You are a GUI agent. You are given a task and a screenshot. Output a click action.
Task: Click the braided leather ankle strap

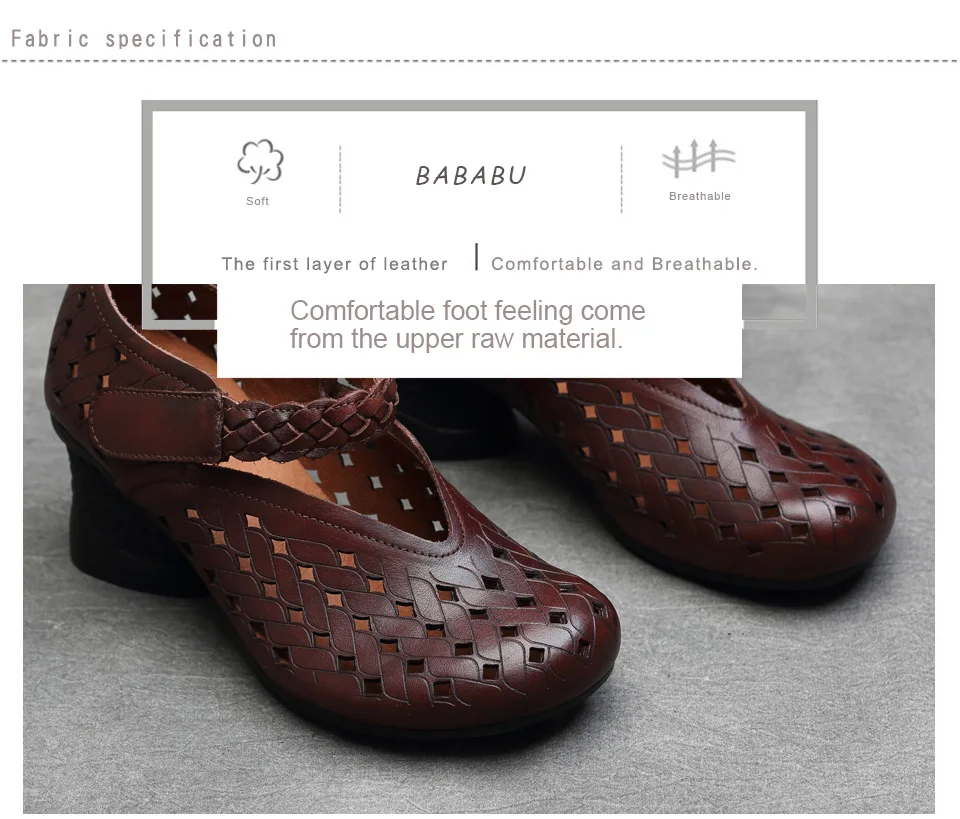coord(309,419)
